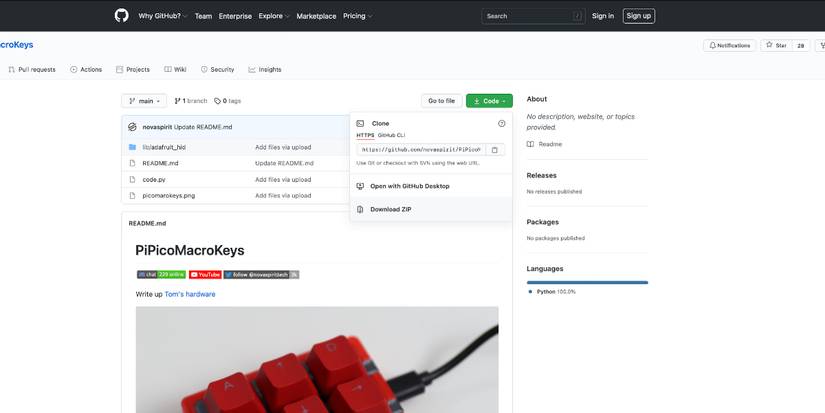The height and width of the screenshot is (413, 825).
Task: Open the star count 28
Action: click(x=800, y=46)
